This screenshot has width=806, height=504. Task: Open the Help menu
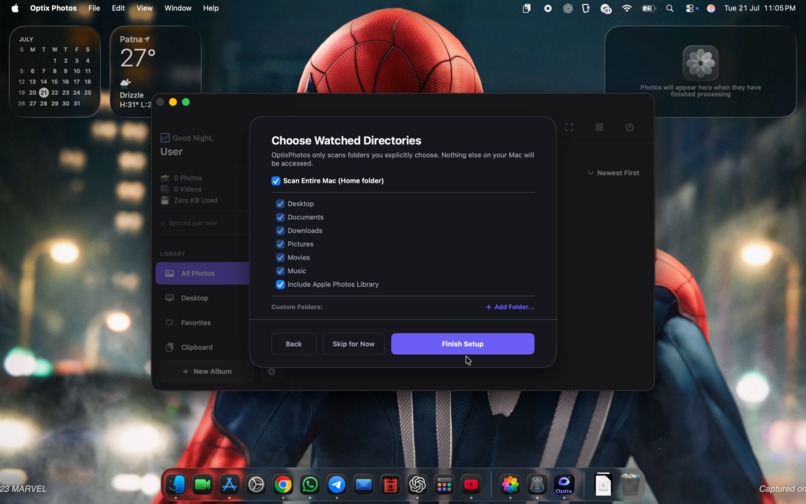click(x=211, y=8)
